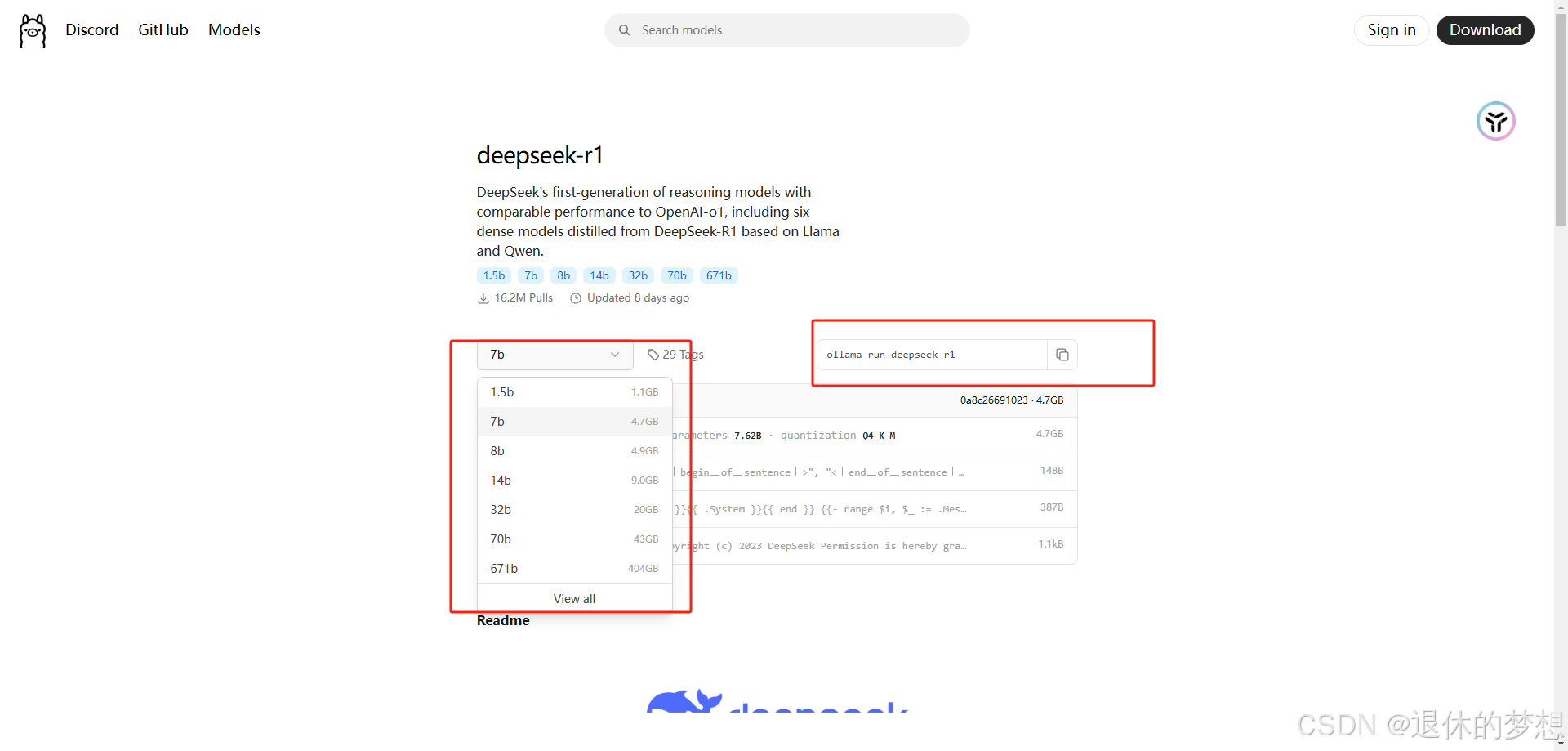Open the floating assistant icon at right
Image resolution: width=1568 pixels, height=751 pixels.
pos(1496,121)
